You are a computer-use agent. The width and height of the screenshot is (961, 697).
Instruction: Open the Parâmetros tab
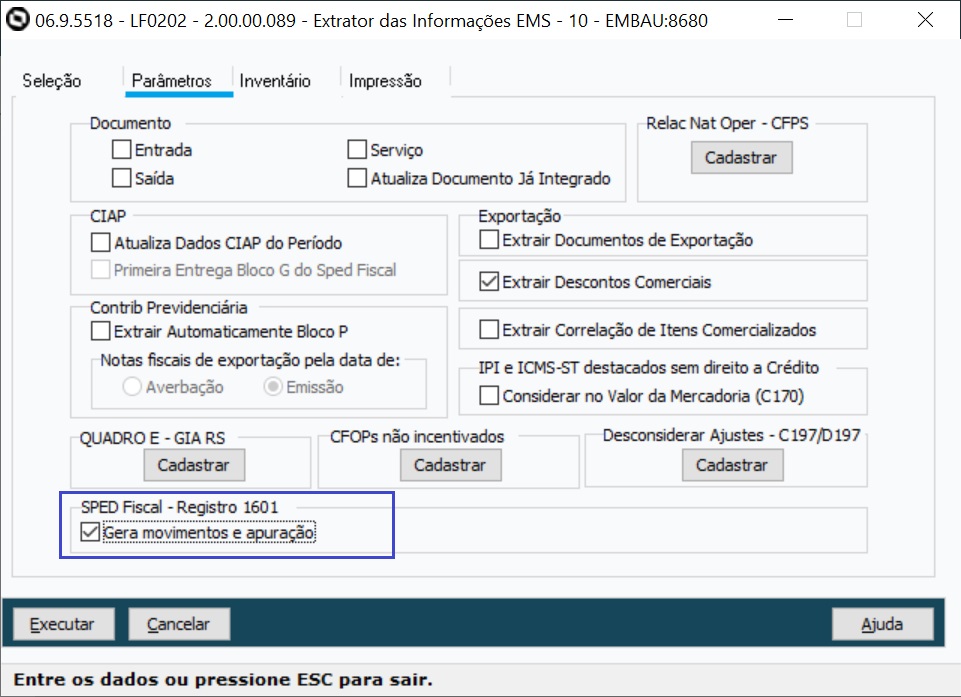172,81
